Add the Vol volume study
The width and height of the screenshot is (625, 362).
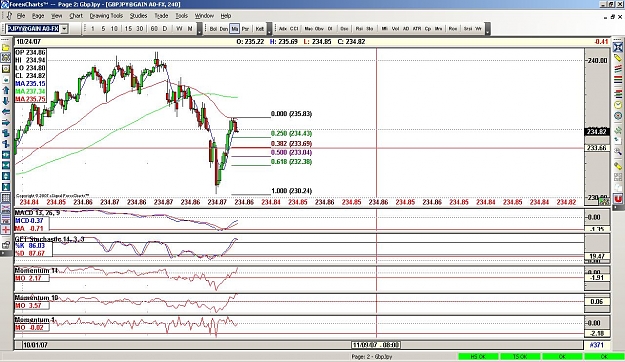tap(395, 29)
